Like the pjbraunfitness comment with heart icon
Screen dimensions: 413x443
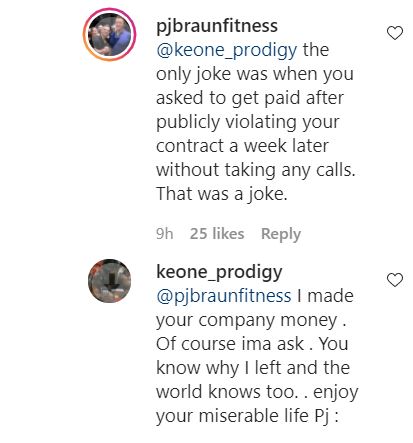(395, 33)
